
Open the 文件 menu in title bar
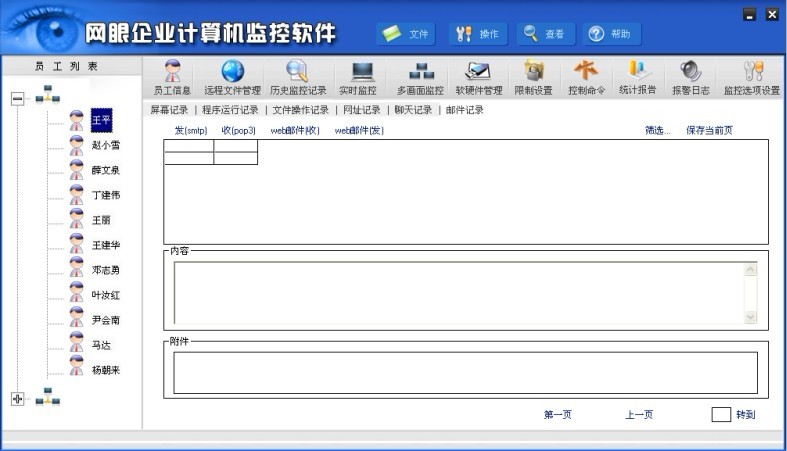406,34
